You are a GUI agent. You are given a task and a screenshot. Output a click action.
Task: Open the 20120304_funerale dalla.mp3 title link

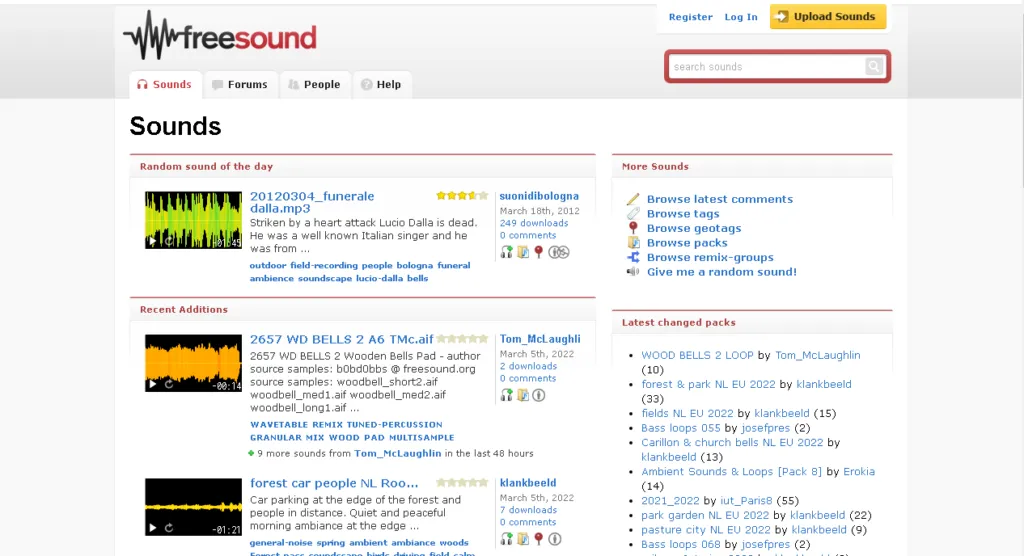[312, 202]
